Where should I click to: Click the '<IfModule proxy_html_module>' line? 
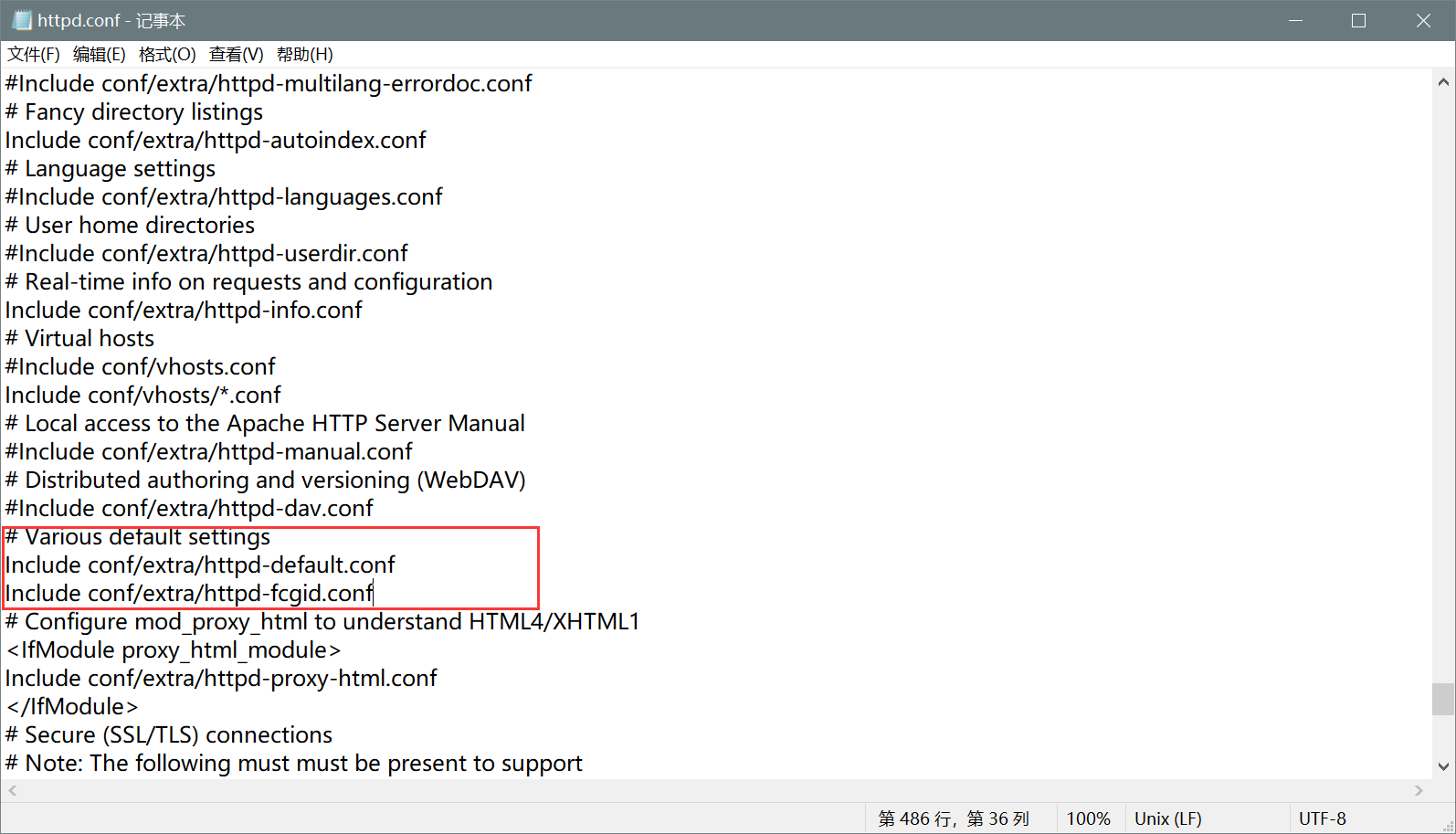(x=173, y=650)
